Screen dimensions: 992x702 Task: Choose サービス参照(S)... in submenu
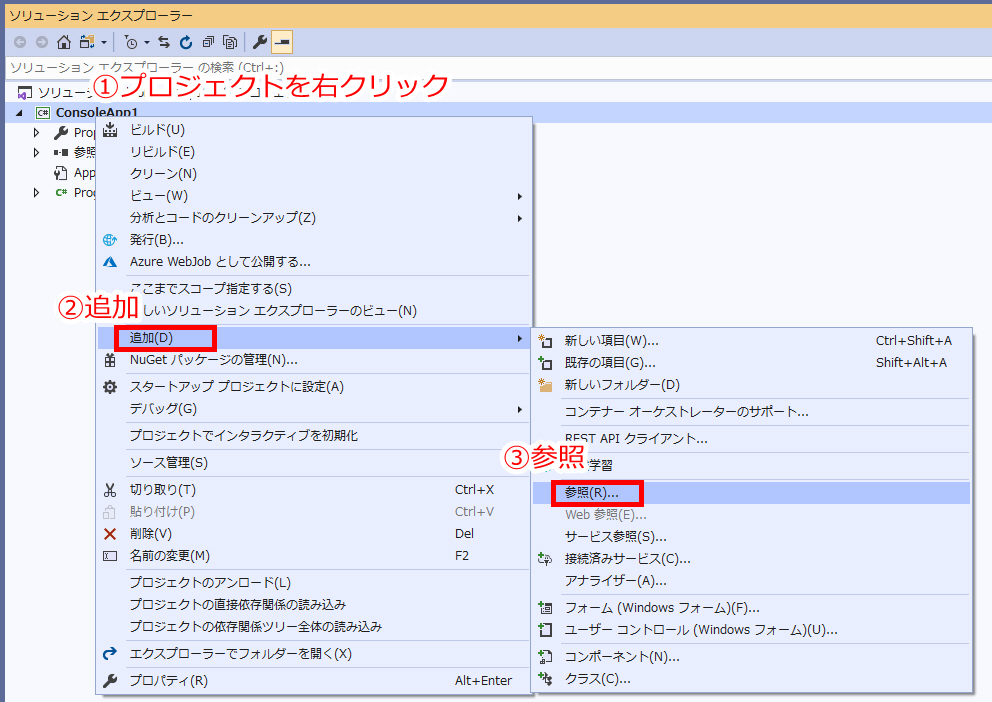tap(752, 537)
